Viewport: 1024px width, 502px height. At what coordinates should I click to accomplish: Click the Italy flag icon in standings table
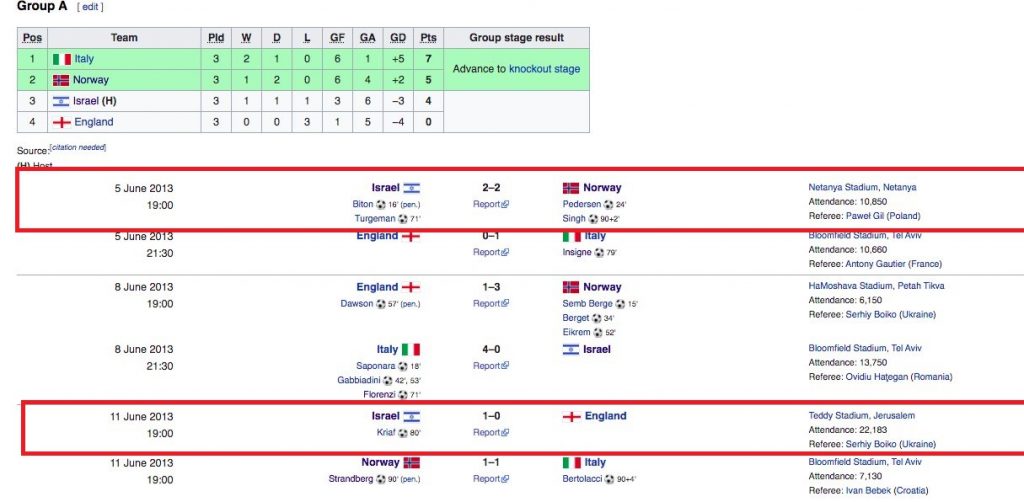pyautogui.click(x=61, y=59)
